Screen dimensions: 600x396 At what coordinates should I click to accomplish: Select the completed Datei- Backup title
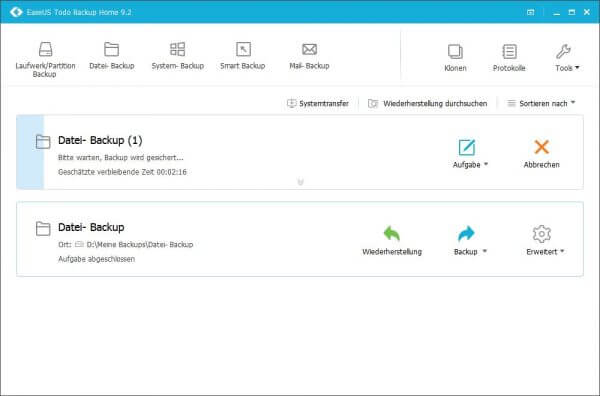(x=91, y=227)
